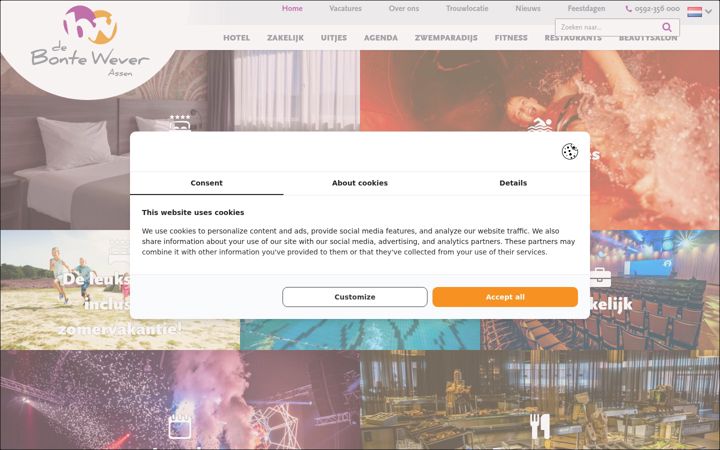
Task: Open the Nieuws link
Action: 528,9
